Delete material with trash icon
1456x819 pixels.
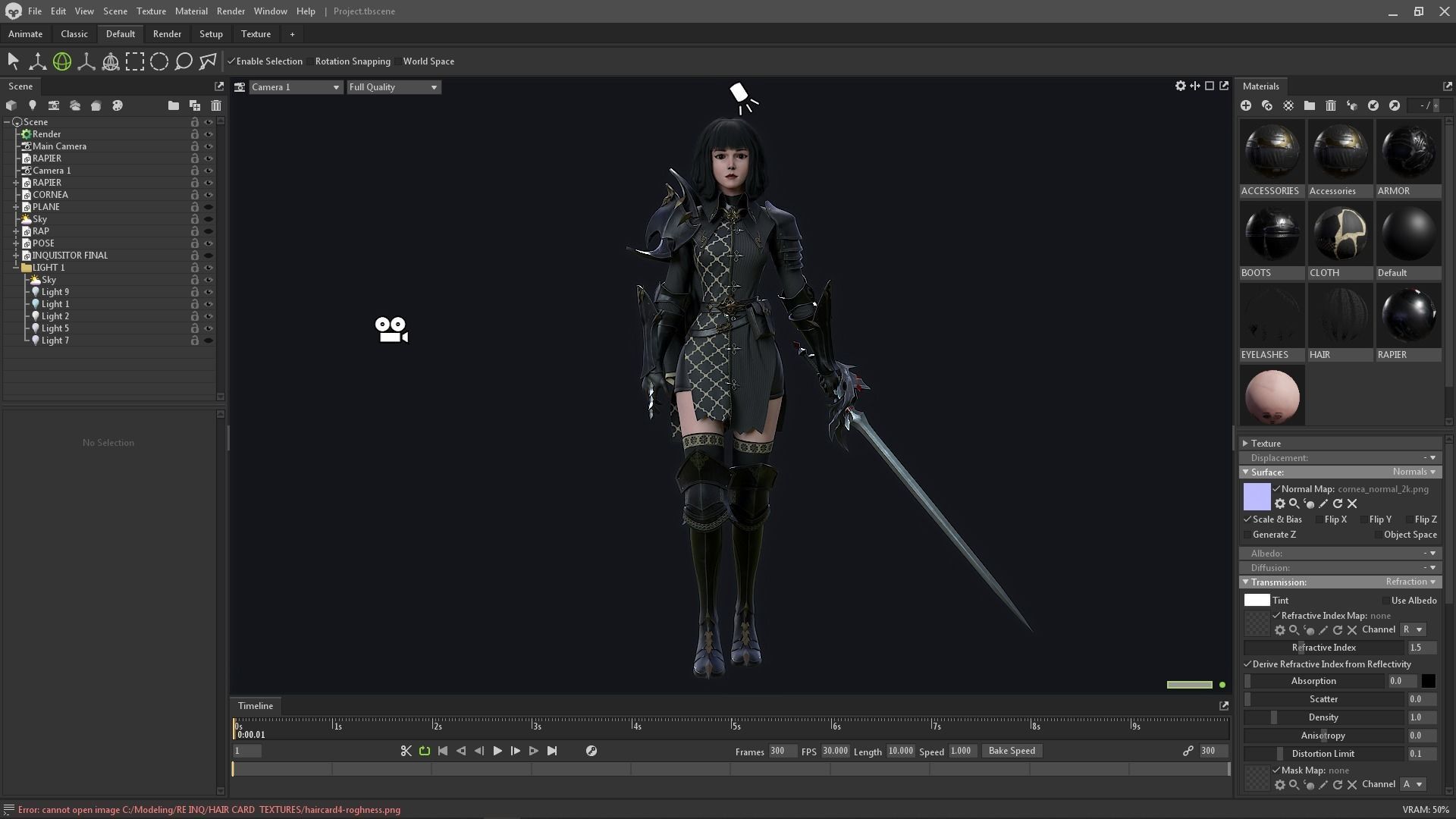point(1331,105)
